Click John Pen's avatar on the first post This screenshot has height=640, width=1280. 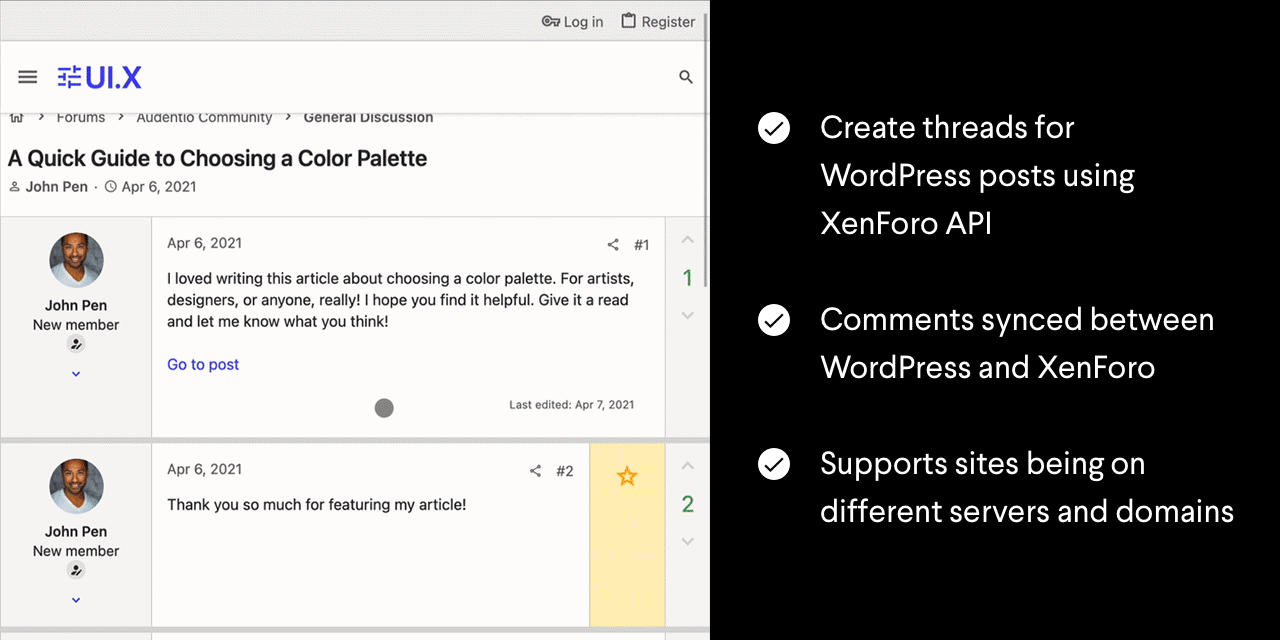point(76,260)
